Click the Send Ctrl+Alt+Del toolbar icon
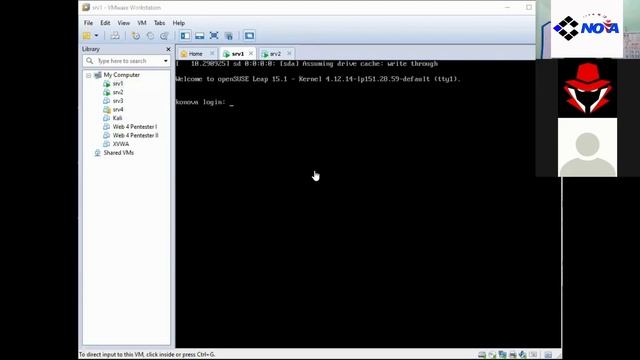 coord(115,36)
